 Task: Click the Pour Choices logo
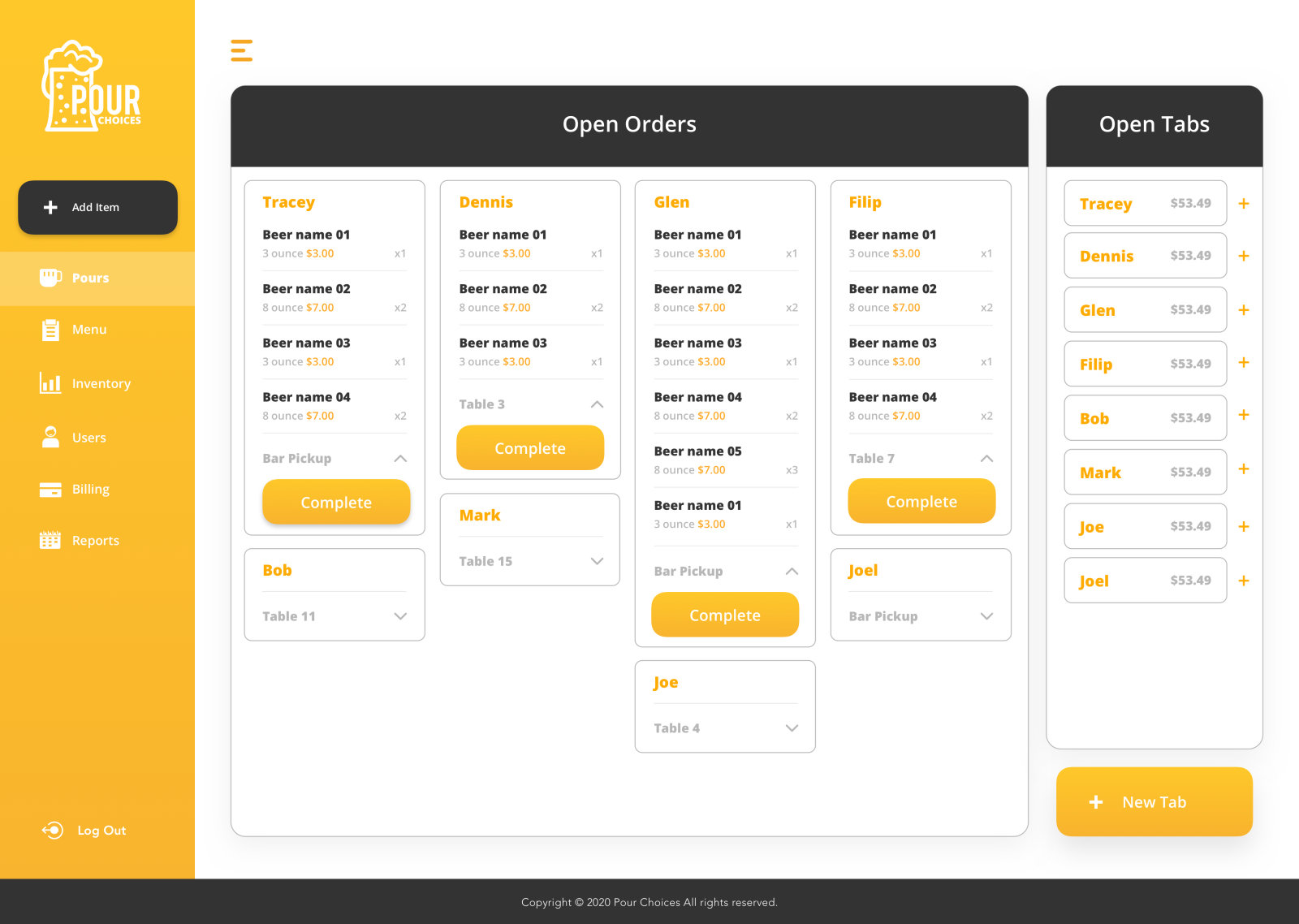pos(92,86)
